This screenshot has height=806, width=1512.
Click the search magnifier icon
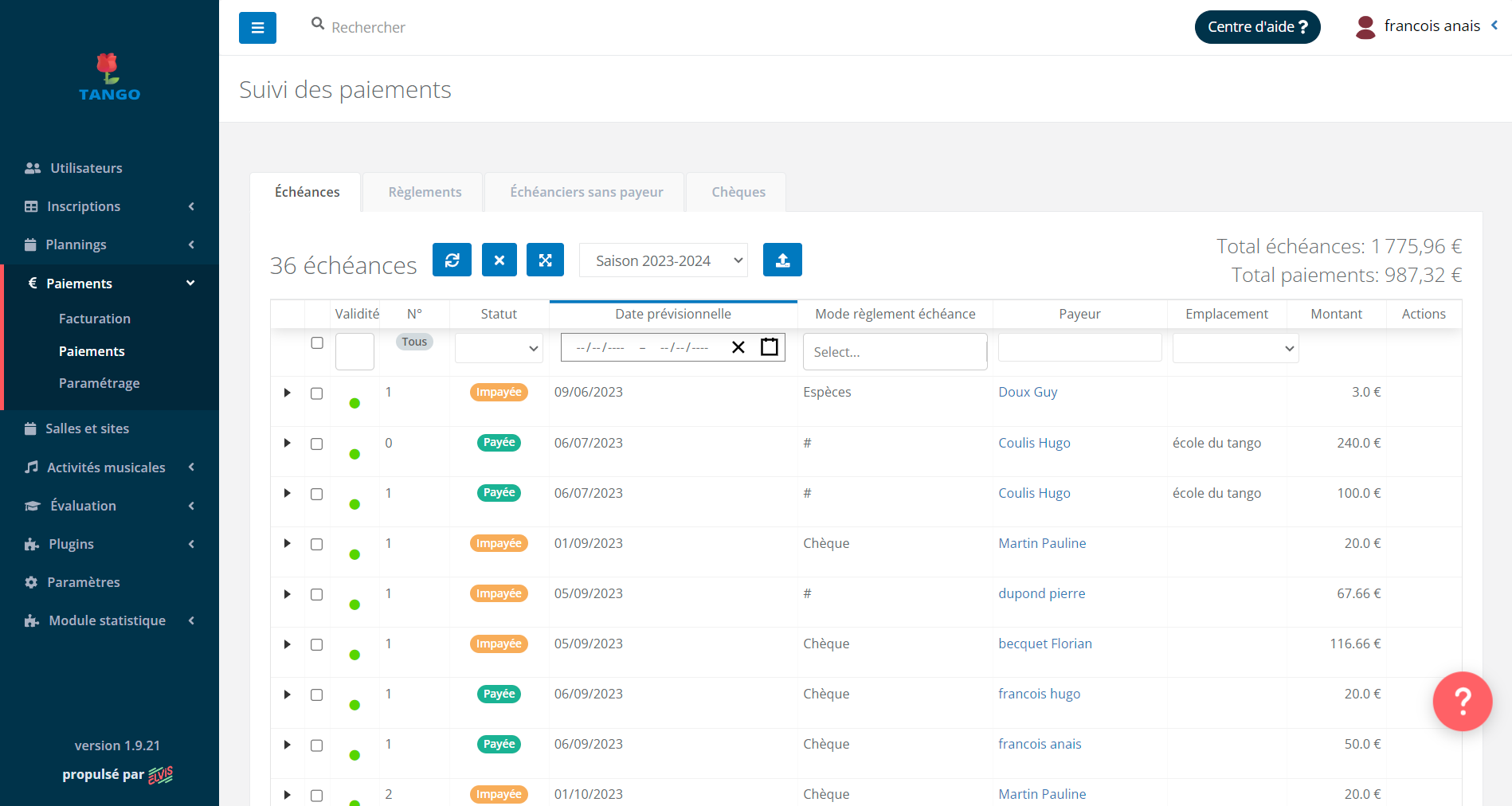tap(318, 24)
